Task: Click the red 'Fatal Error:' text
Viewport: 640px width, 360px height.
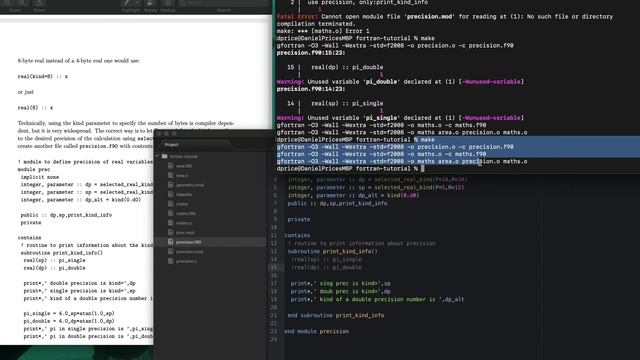Action: 297,17
